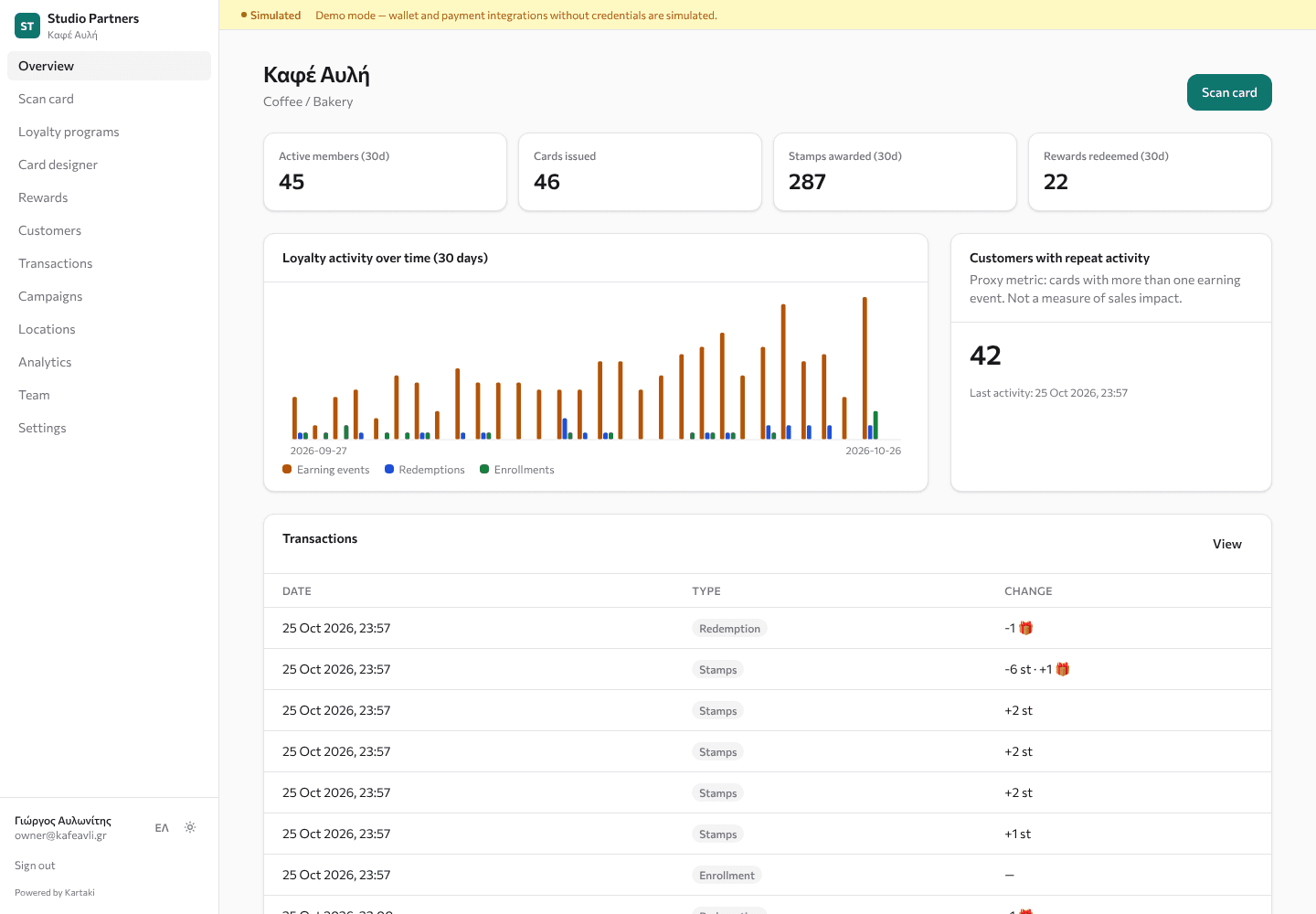Click the Redemptions legend swatch
The image size is (1316, 914).
point(389,469)
